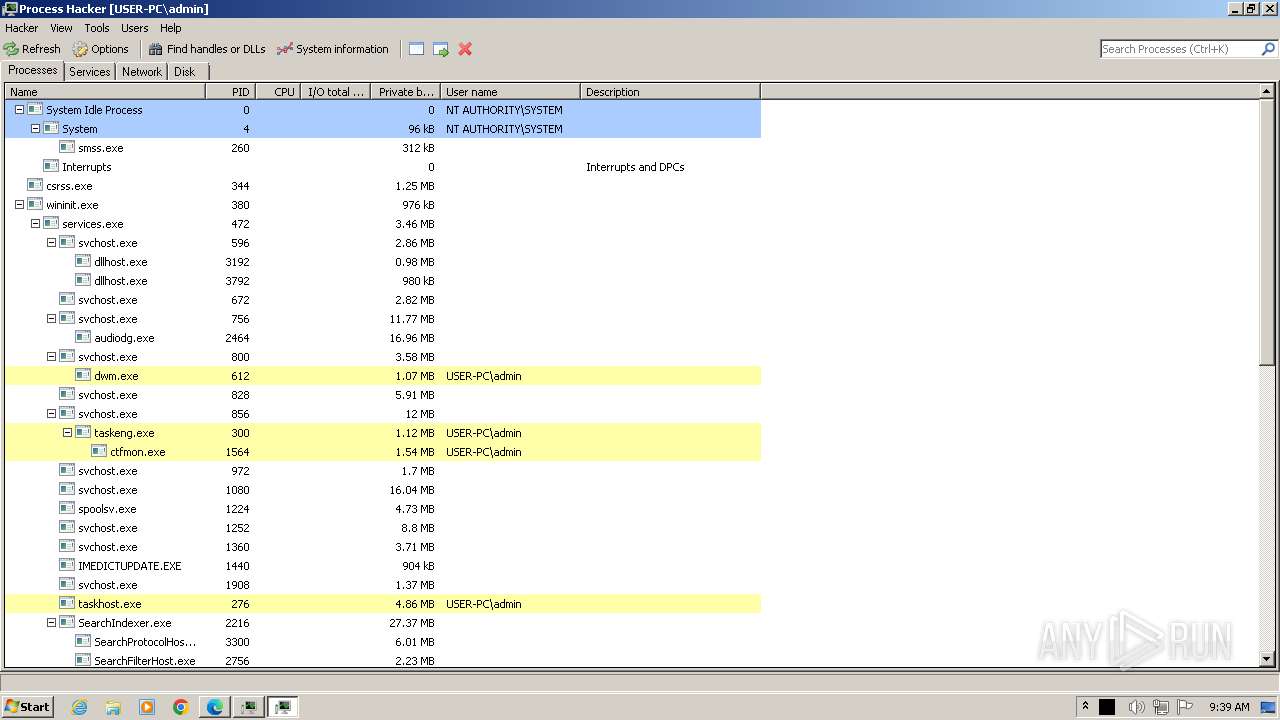Open Google Chrome from the taskbar
The width and height of the screenshot is (1280, 720).
click(x=181, y=707)
